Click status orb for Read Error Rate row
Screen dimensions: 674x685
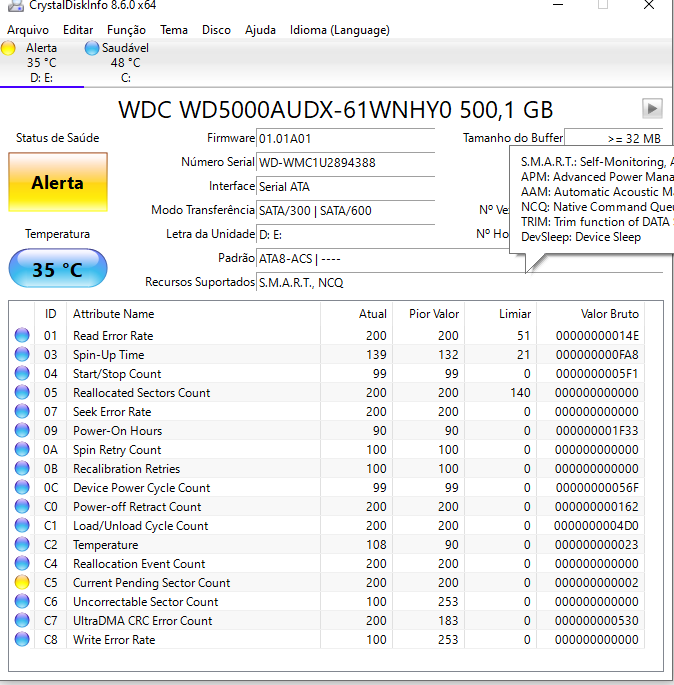(22, 335)
